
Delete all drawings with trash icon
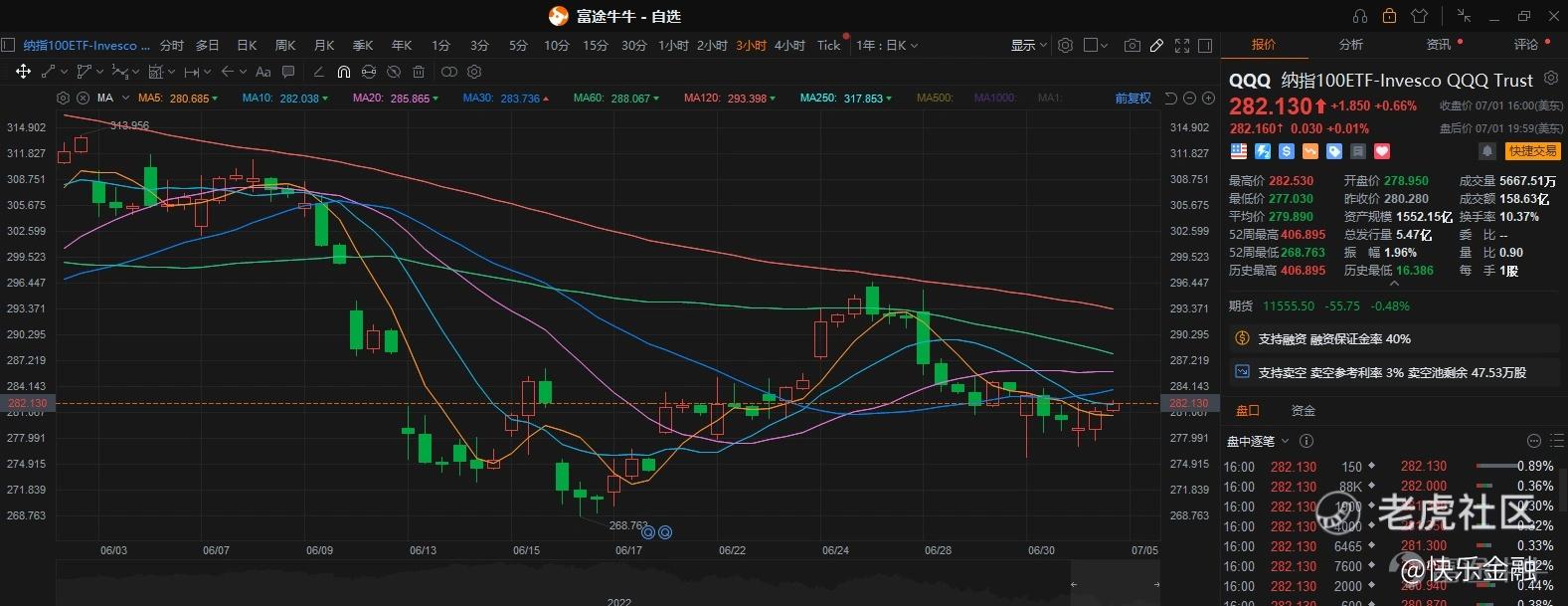tap(419, 72)
